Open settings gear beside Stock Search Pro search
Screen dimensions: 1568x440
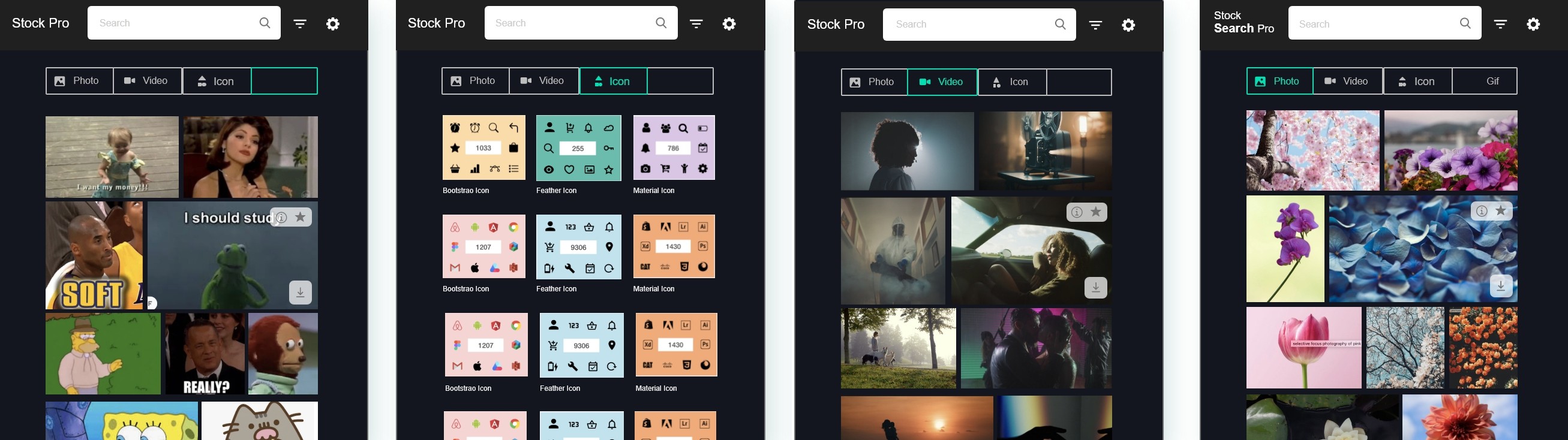point(1533,24)
